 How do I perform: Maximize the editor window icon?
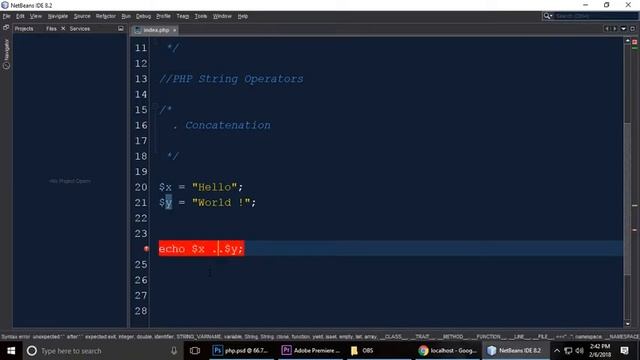pos(632,29)
